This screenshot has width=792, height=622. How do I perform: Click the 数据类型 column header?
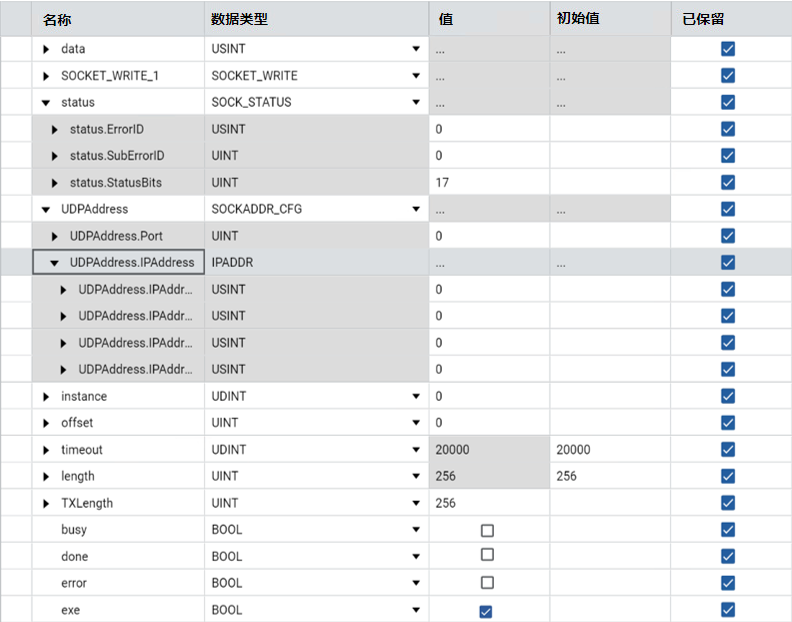239,19
